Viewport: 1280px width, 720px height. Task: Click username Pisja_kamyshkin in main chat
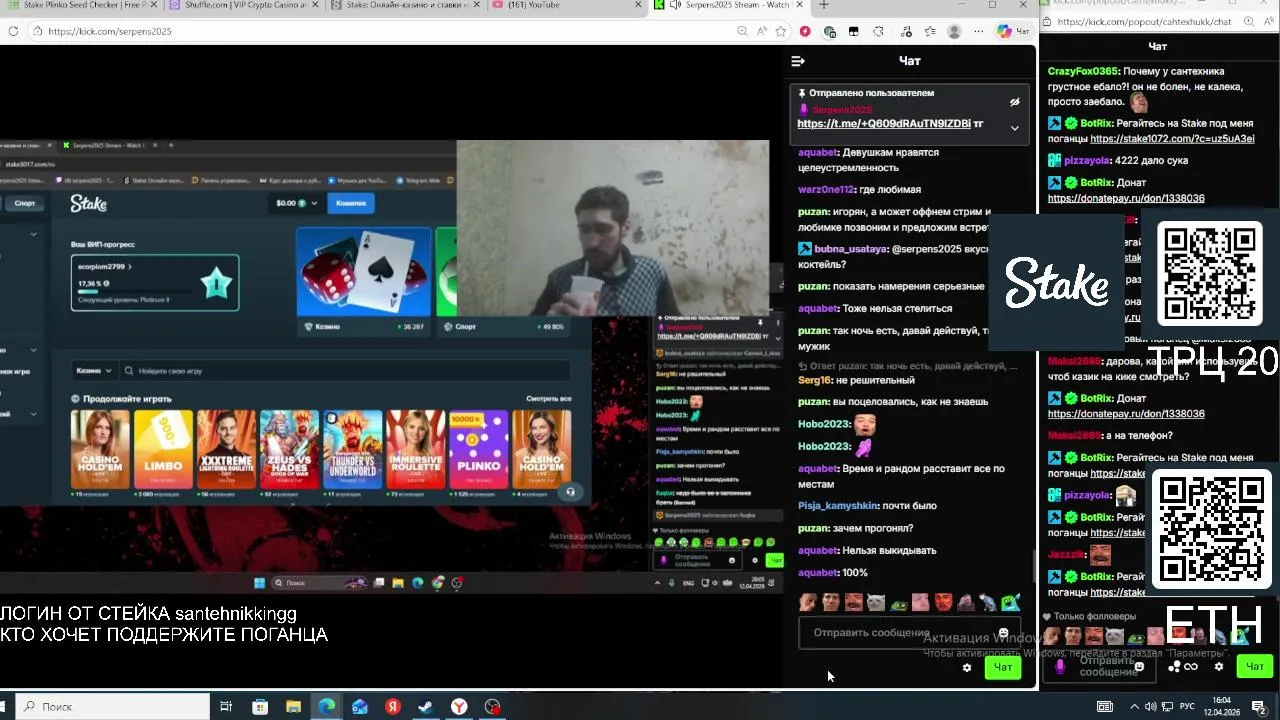pyautogui.click(x=838, y=506)
